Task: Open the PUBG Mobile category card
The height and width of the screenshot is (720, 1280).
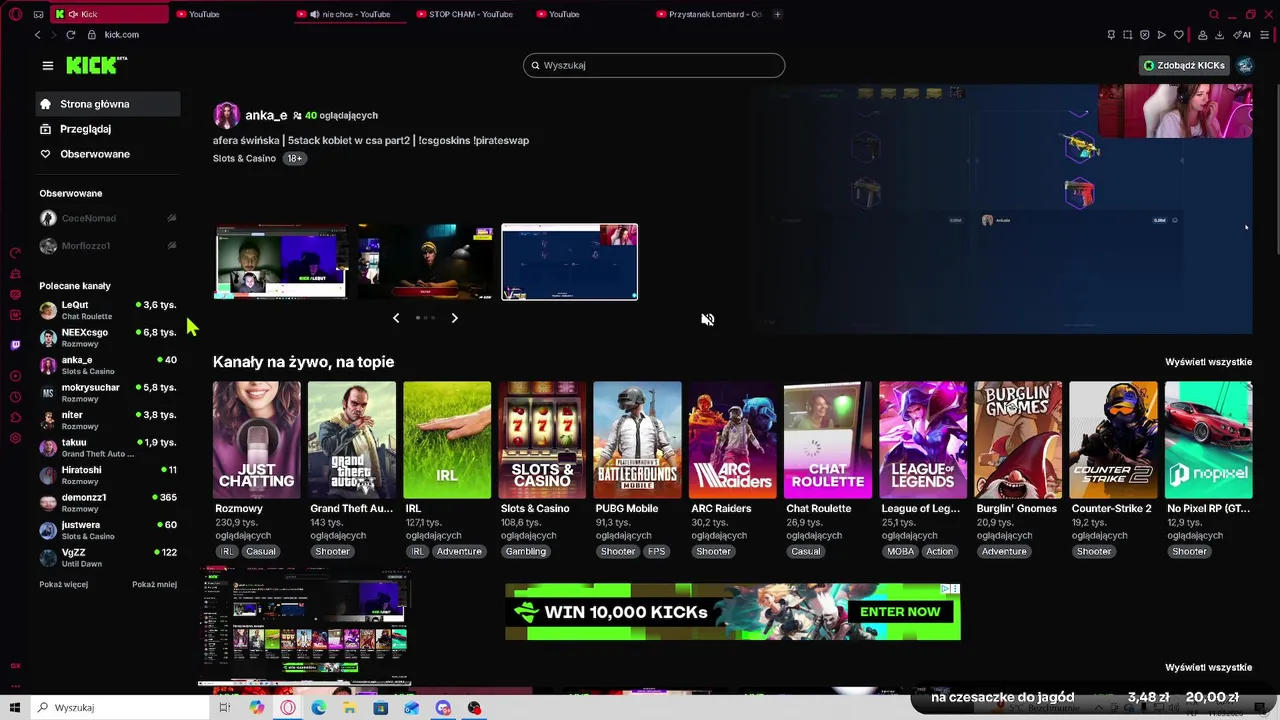Action: pyautogui.click(x=637, y=440)
